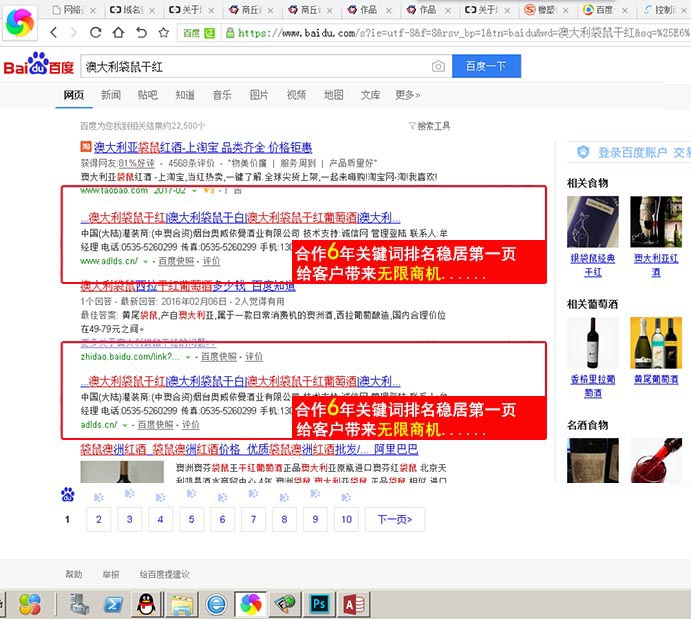Viewport: 691px width, 619px height.
Task: Switch to 音乐 search tab
Action: coord(222,95)
